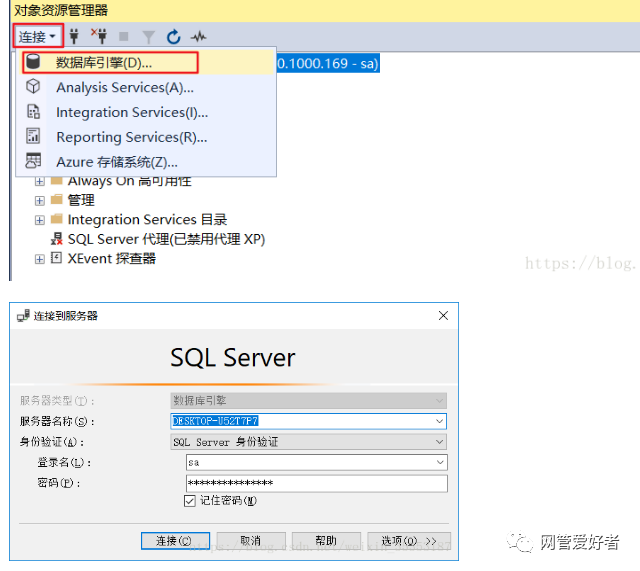This screenshot has height=571, width=640.
Task: Select the highlighted server node ending in sa)
Action: pyautogui.click(x=328, y=64)
